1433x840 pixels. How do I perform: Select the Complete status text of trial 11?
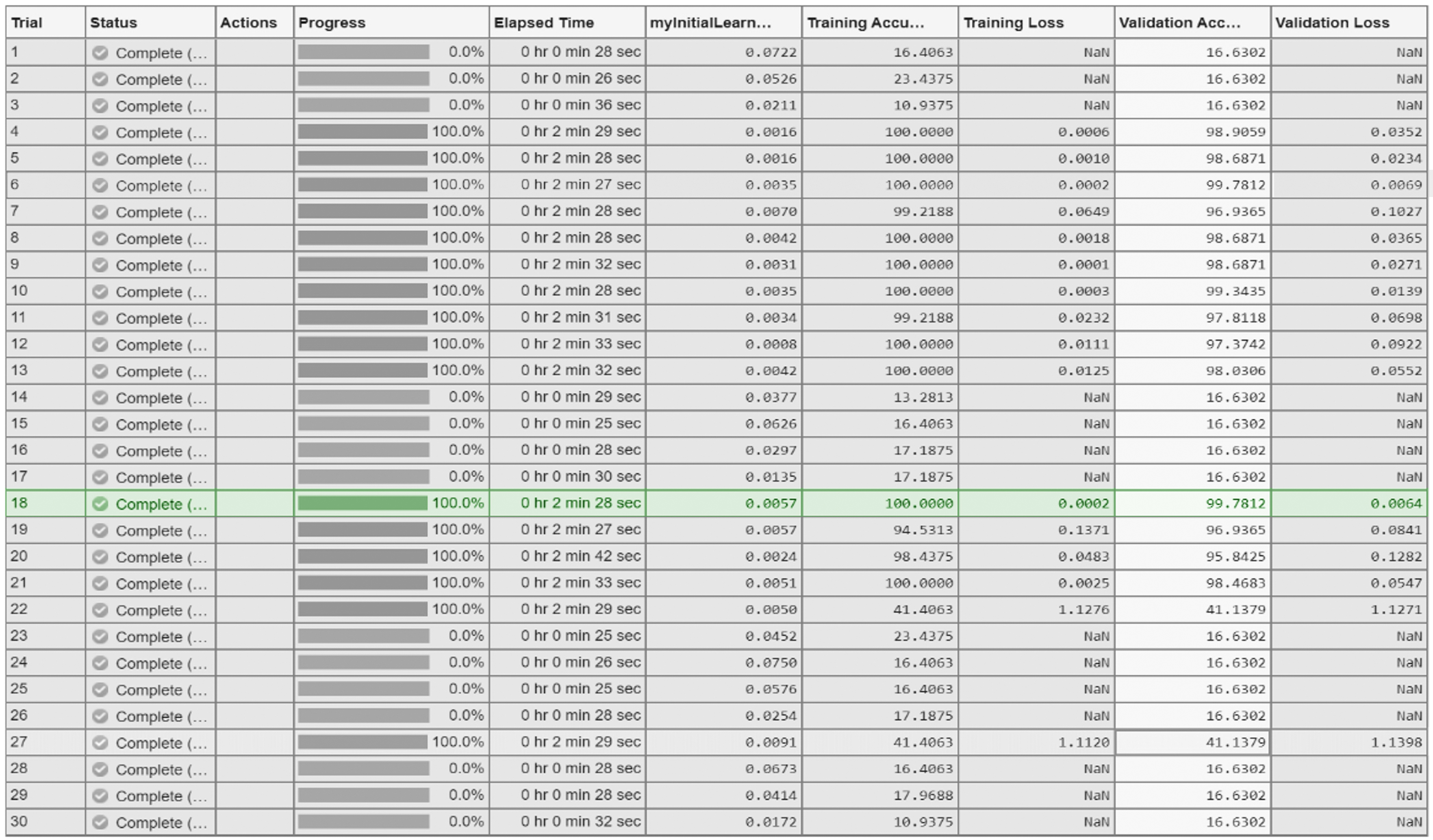[x=161, y=318]
